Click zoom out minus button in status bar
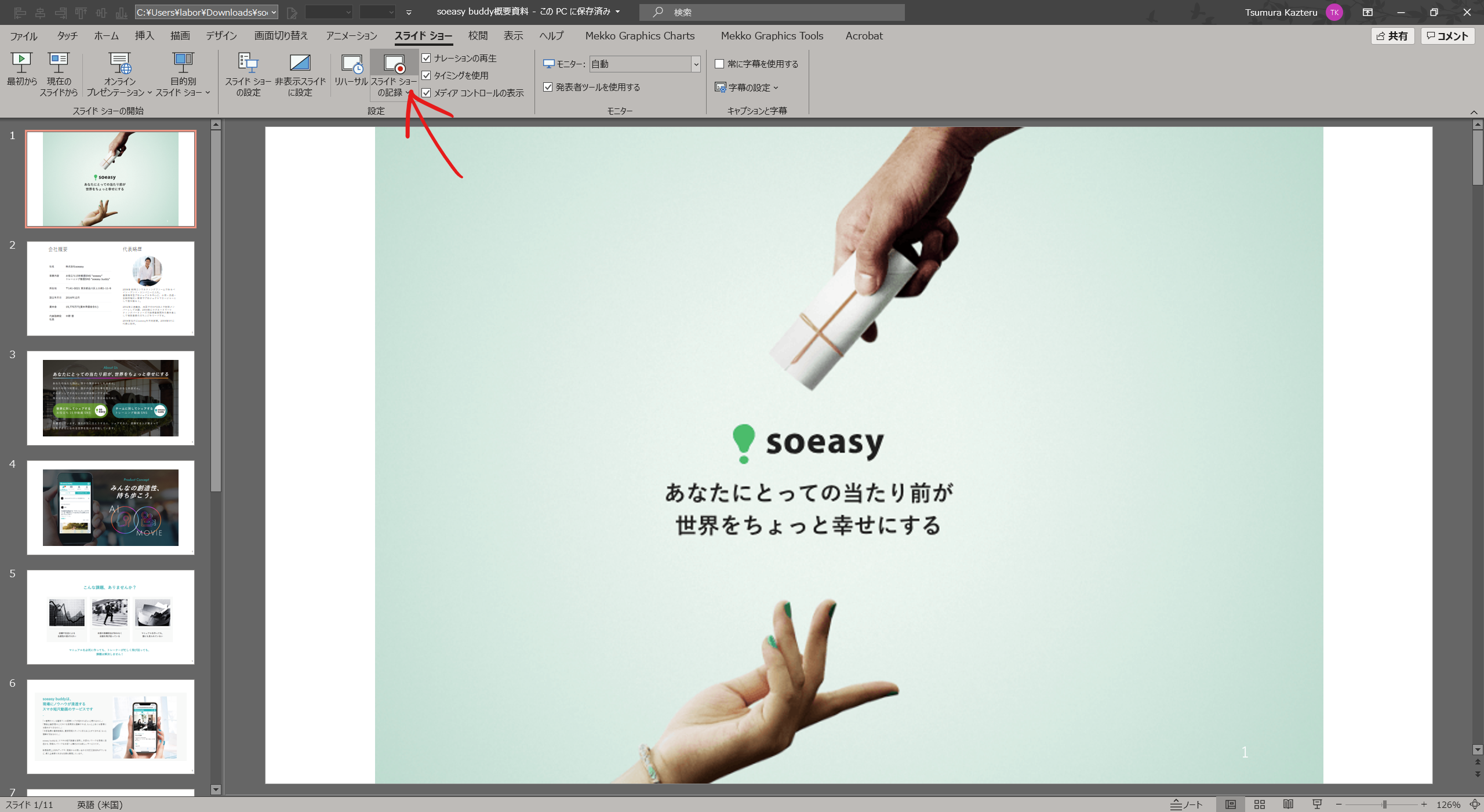The height and width of the screenshot is (812, 1484). [x=1338, y=804]
